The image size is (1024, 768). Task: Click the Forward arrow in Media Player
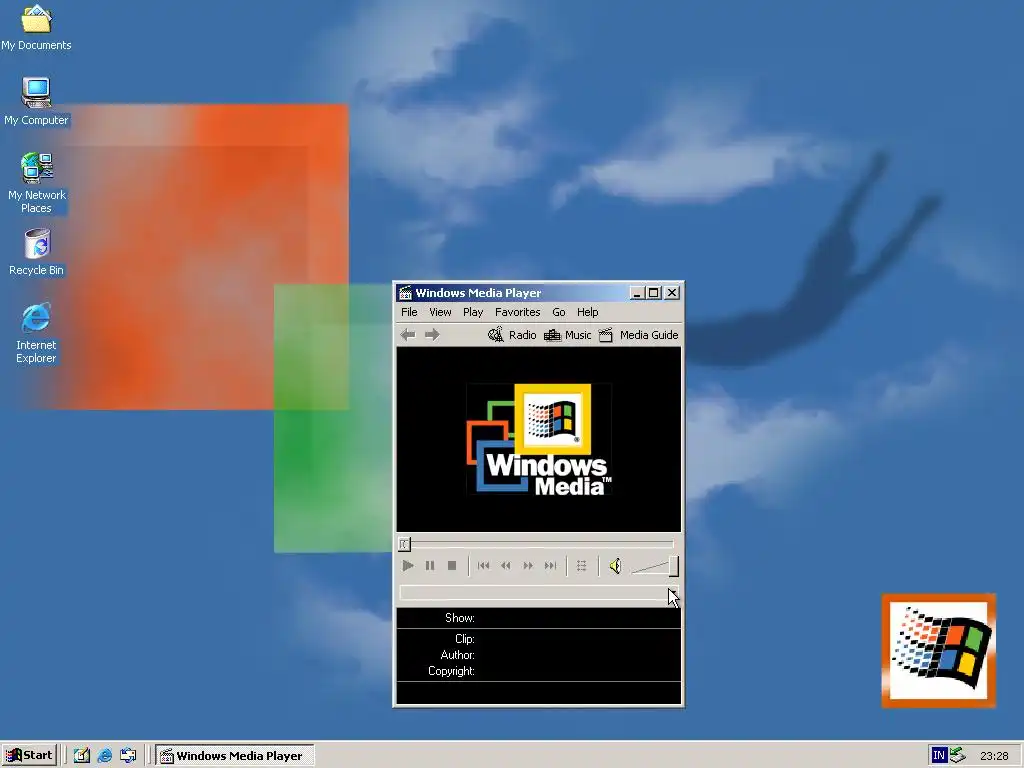point(432,335)
